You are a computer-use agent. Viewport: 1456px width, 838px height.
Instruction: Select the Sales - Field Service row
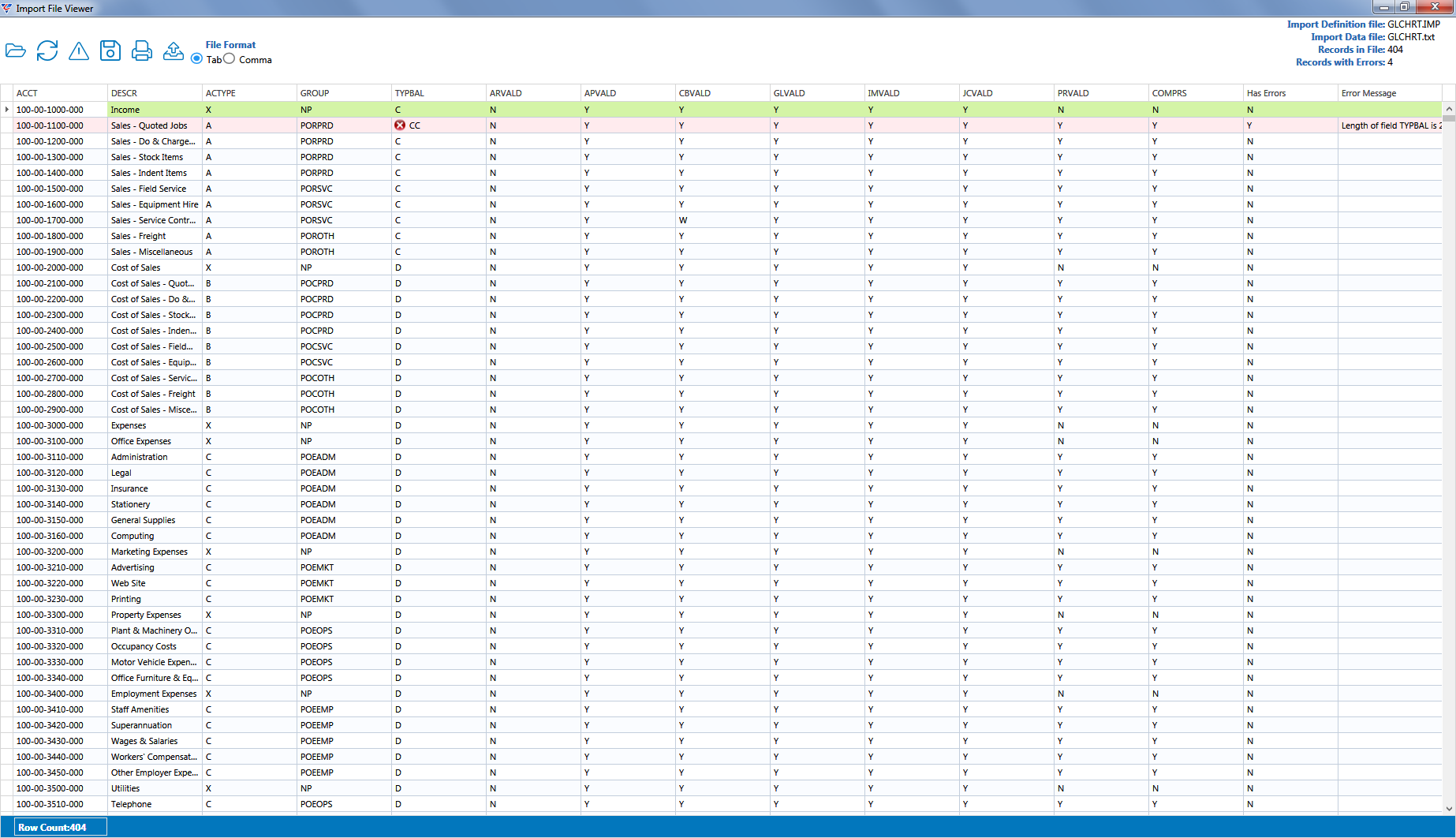[721, 189]
